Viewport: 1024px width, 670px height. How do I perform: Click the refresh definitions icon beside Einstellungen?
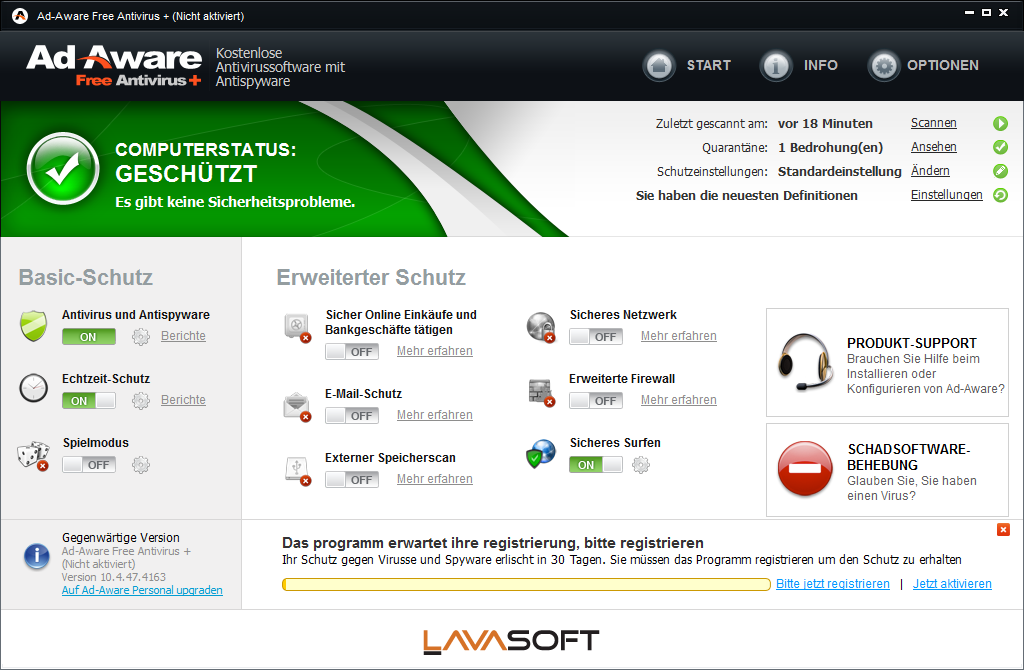(1000, 196)
